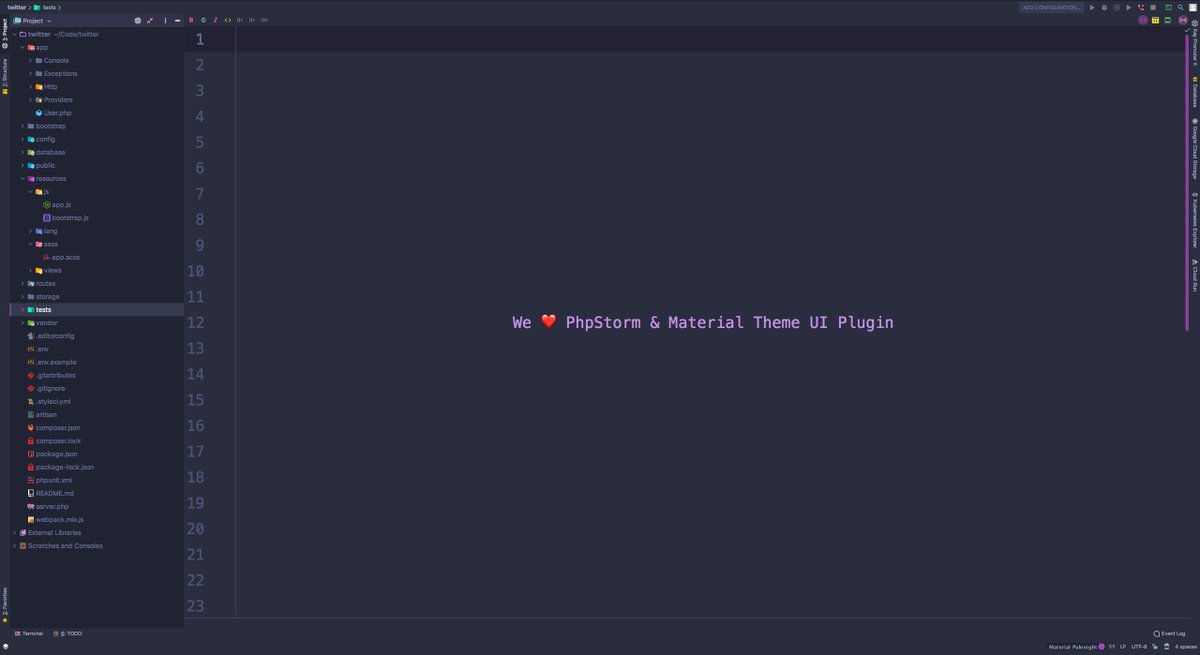Click the Debug bug icon in top toolbar
This screenshot has width=1200, height=655.
[1104, 7]
